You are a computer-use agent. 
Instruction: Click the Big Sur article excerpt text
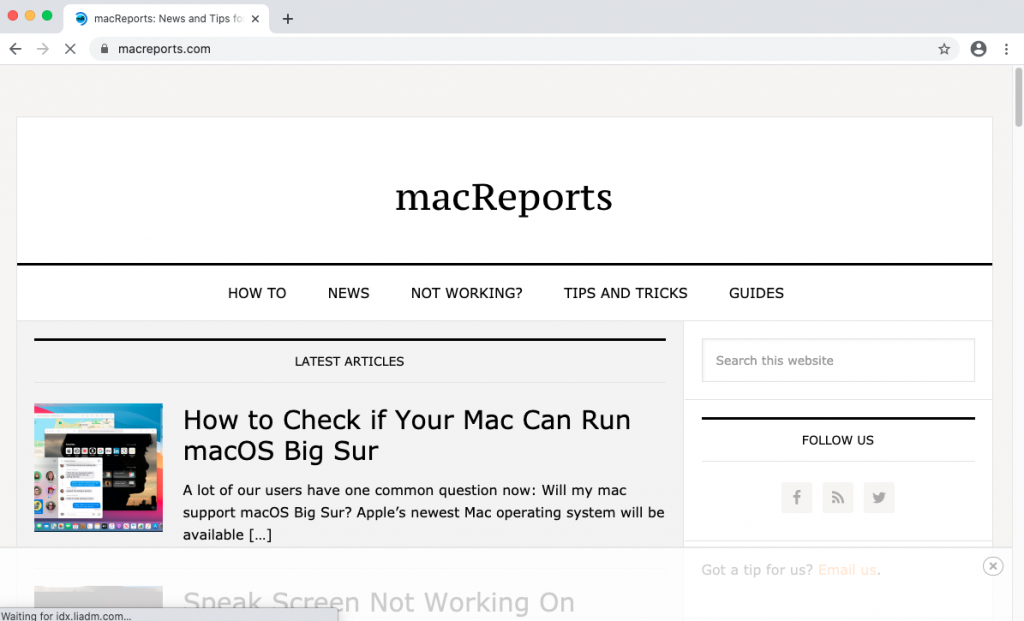click(x=424, y=513)
